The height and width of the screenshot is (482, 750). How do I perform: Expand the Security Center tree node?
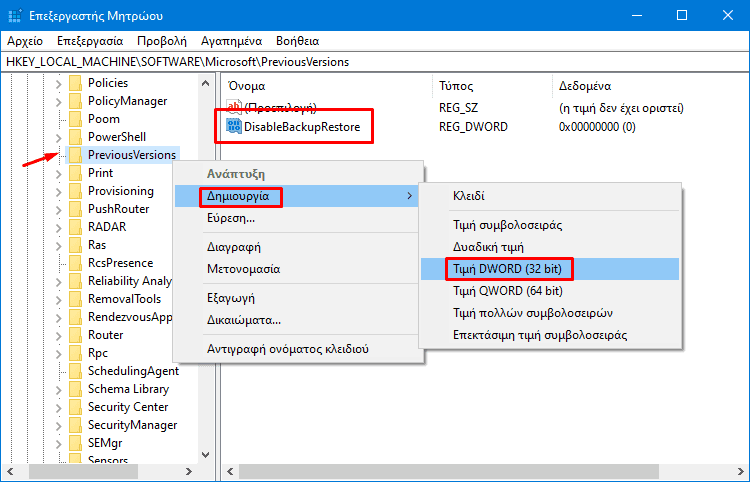59,408
